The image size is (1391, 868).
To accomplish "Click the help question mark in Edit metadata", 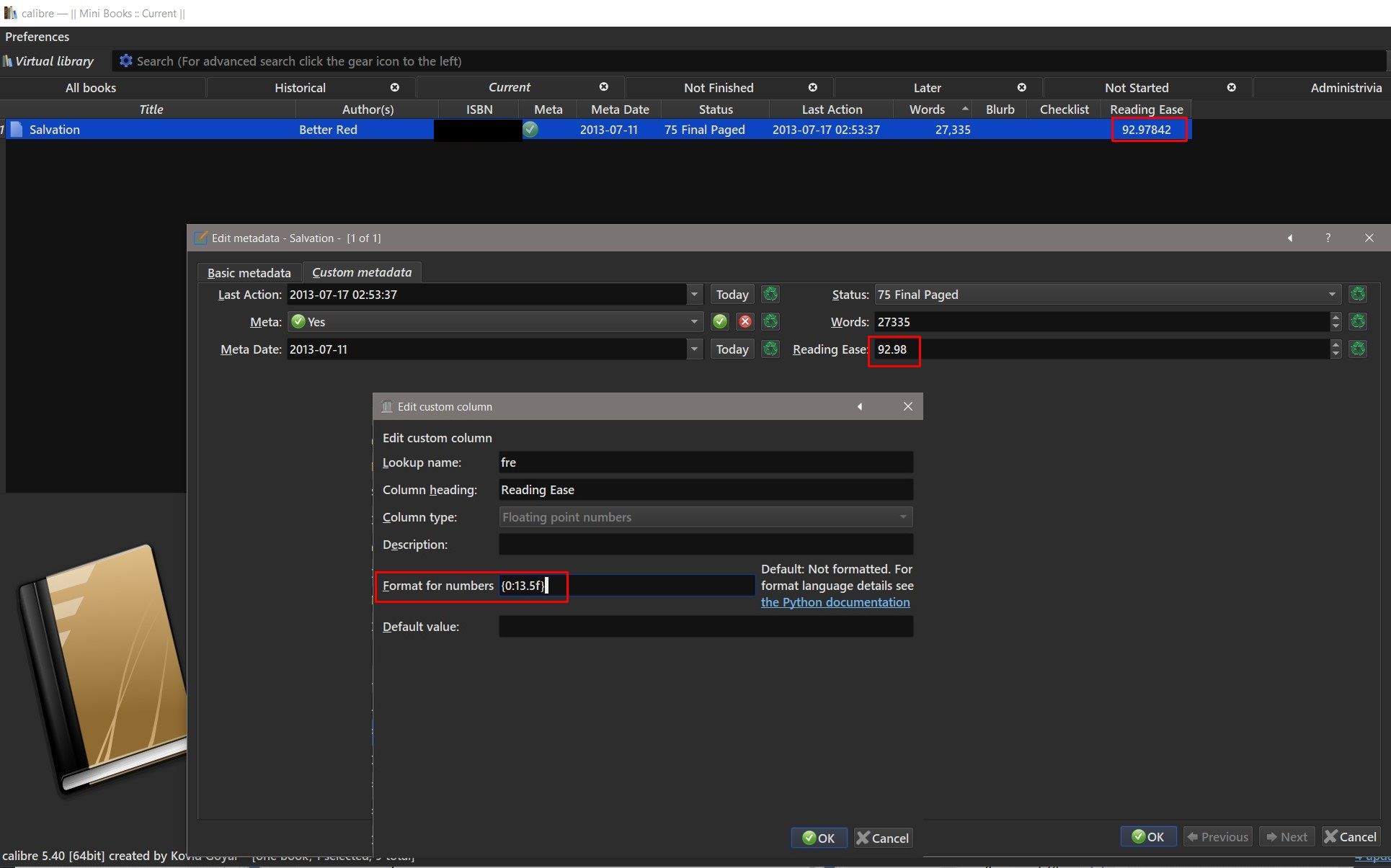I will [1328, 238].
